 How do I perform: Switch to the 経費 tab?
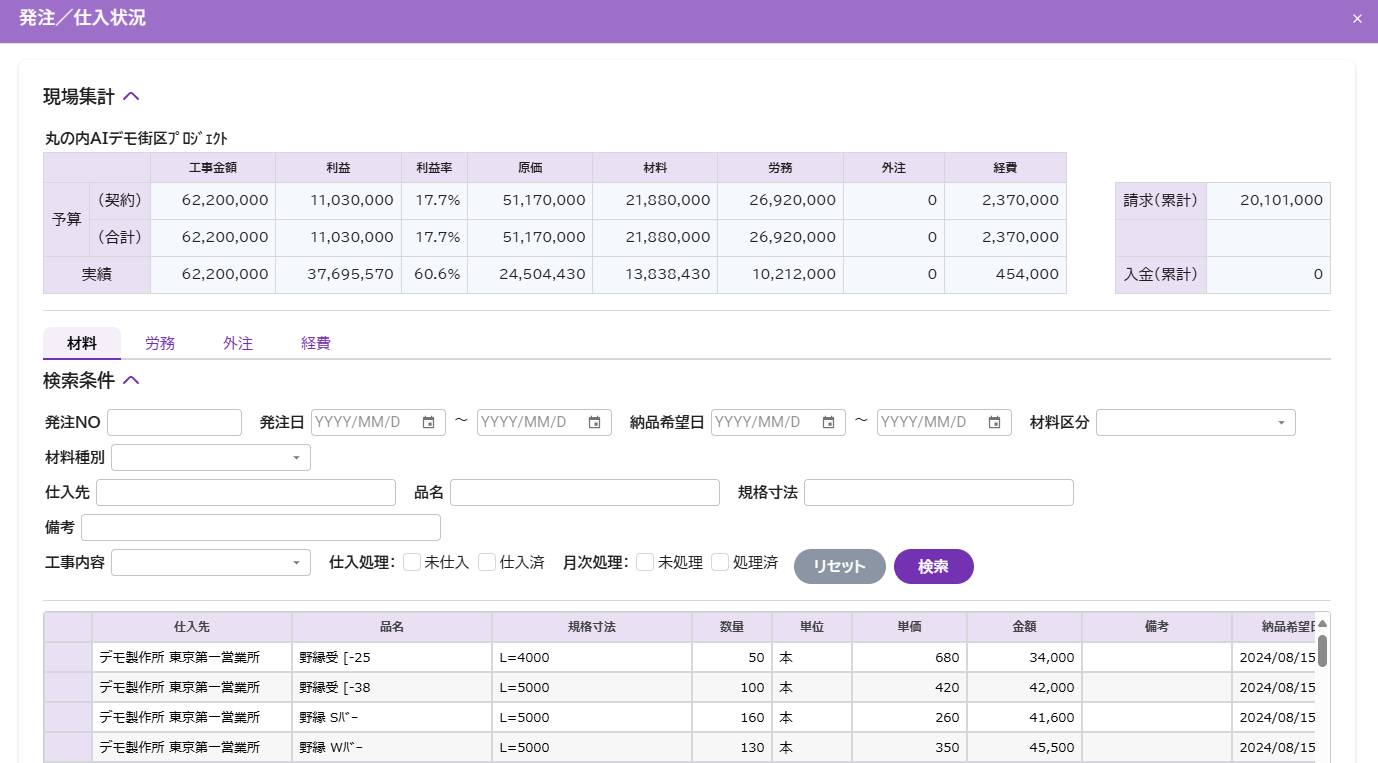[316, 343]
